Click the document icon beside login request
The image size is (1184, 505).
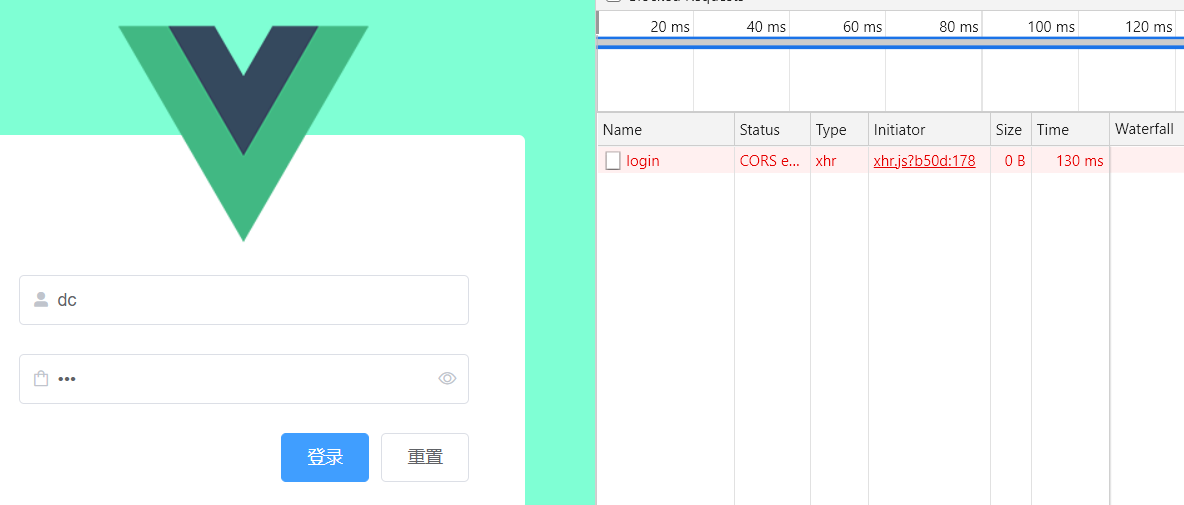pyautogui.click(x=613, y=160)
